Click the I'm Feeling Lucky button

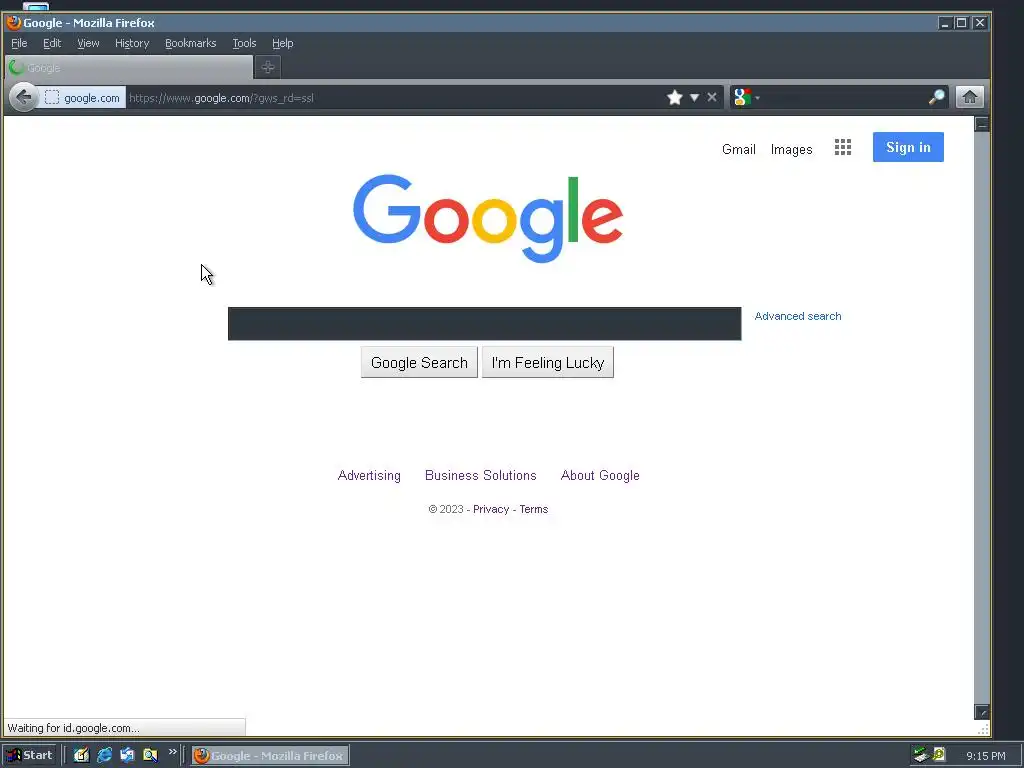pos(548,362)
